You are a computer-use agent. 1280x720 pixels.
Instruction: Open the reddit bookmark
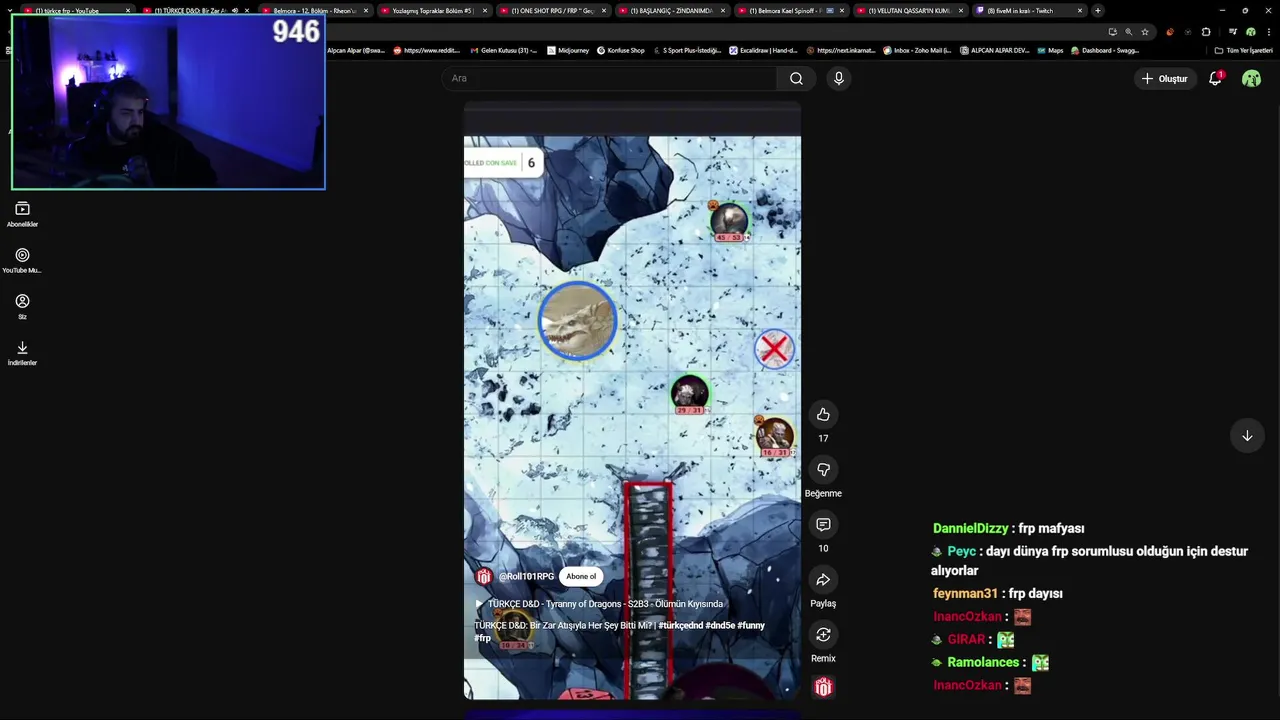coord(424,50)
